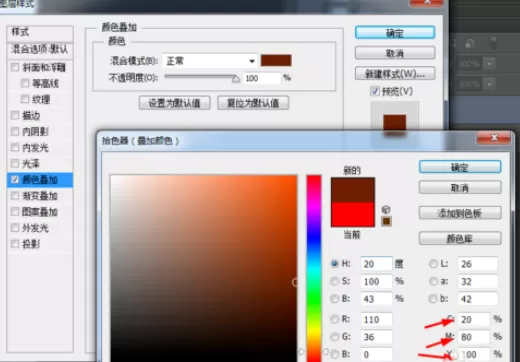Click the M magenta field showing 80
The image size is (520, 362).
(474, 337)
